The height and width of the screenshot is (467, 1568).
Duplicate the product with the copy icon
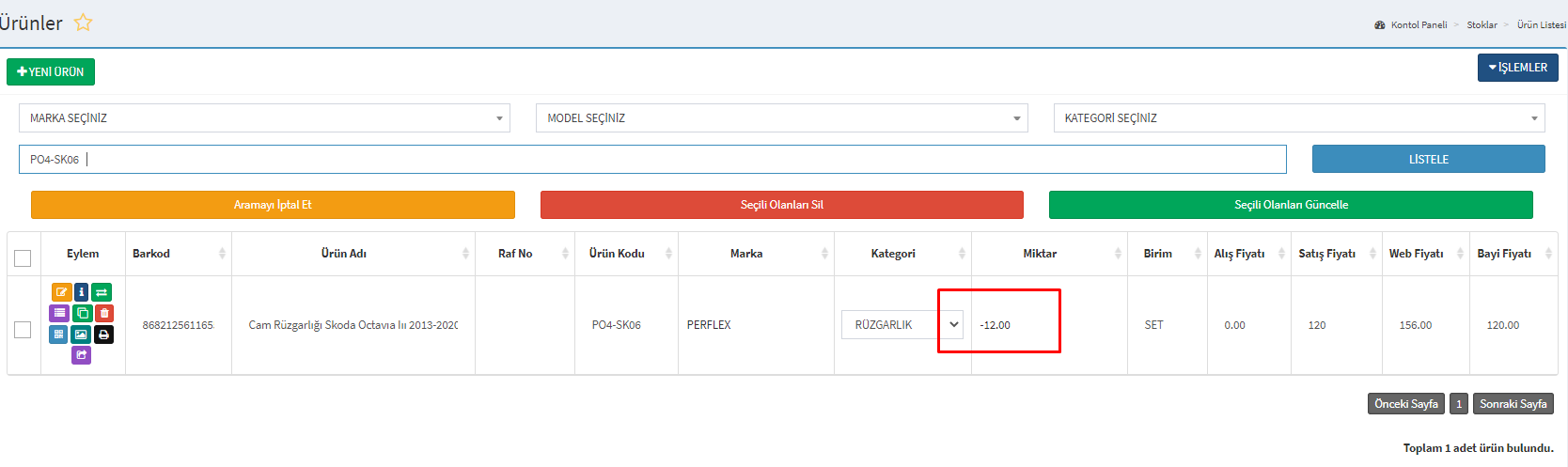coord(82,313)
